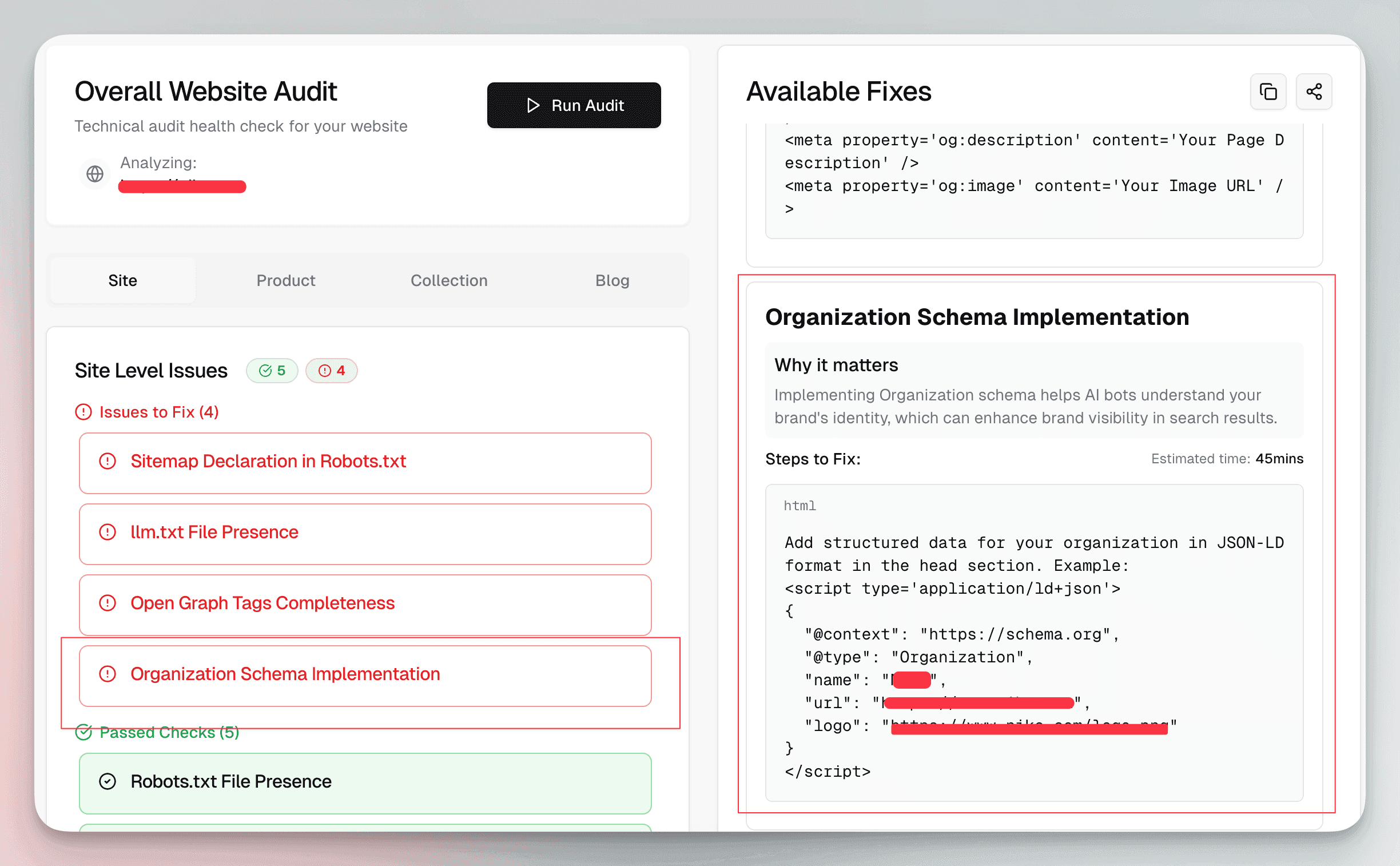Click check icon on Robots.txt File Presence row
The width and height of the screenshot is (1400, 866).
[x=108, y=781]
